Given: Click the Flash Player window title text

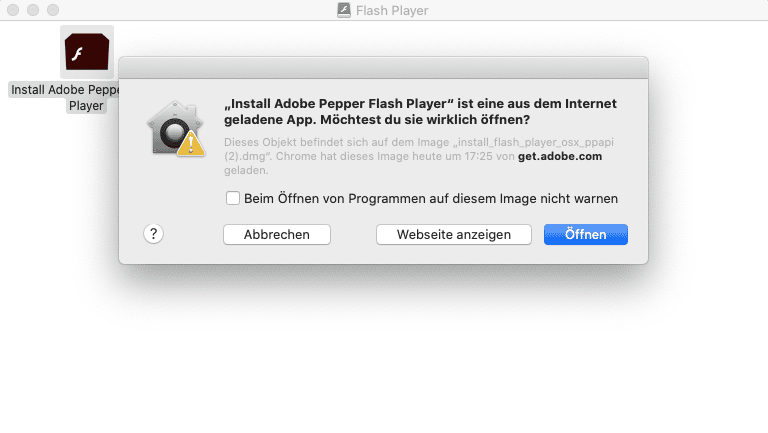Looking at the screenshot, I should click(x=392, y=10).
